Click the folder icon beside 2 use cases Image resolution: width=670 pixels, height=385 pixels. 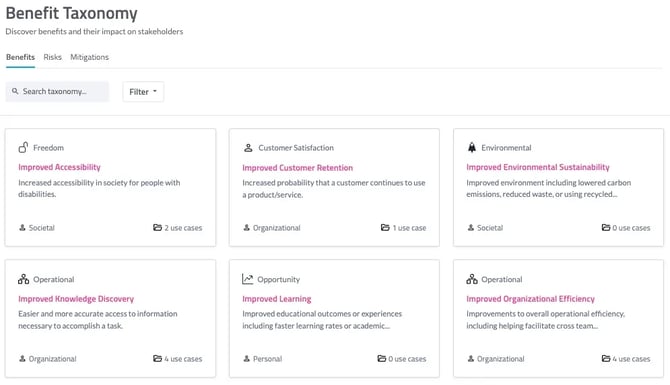coord(157,227)
